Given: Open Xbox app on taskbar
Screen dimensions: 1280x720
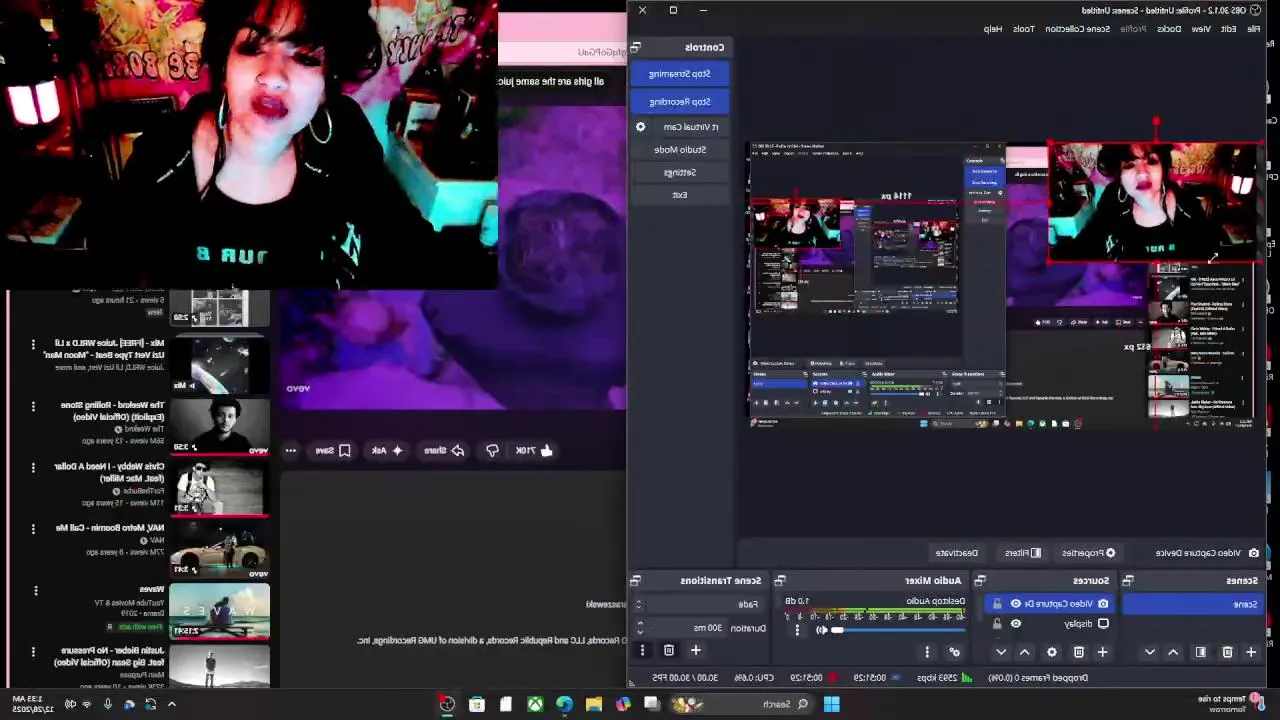Looking at the screenshot, I should [536, 704].
